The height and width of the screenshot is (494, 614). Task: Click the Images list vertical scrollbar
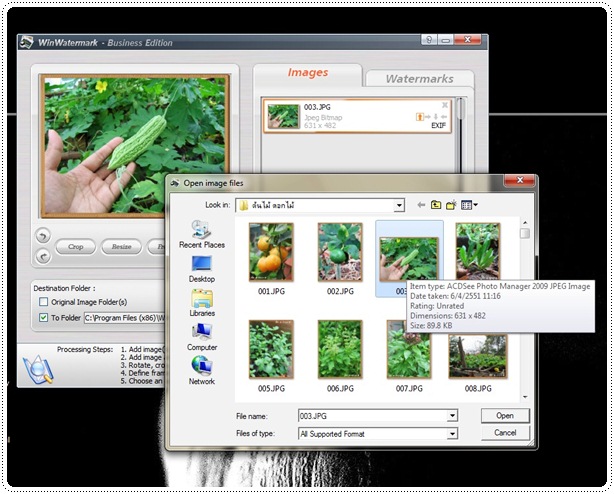[461, 135]
